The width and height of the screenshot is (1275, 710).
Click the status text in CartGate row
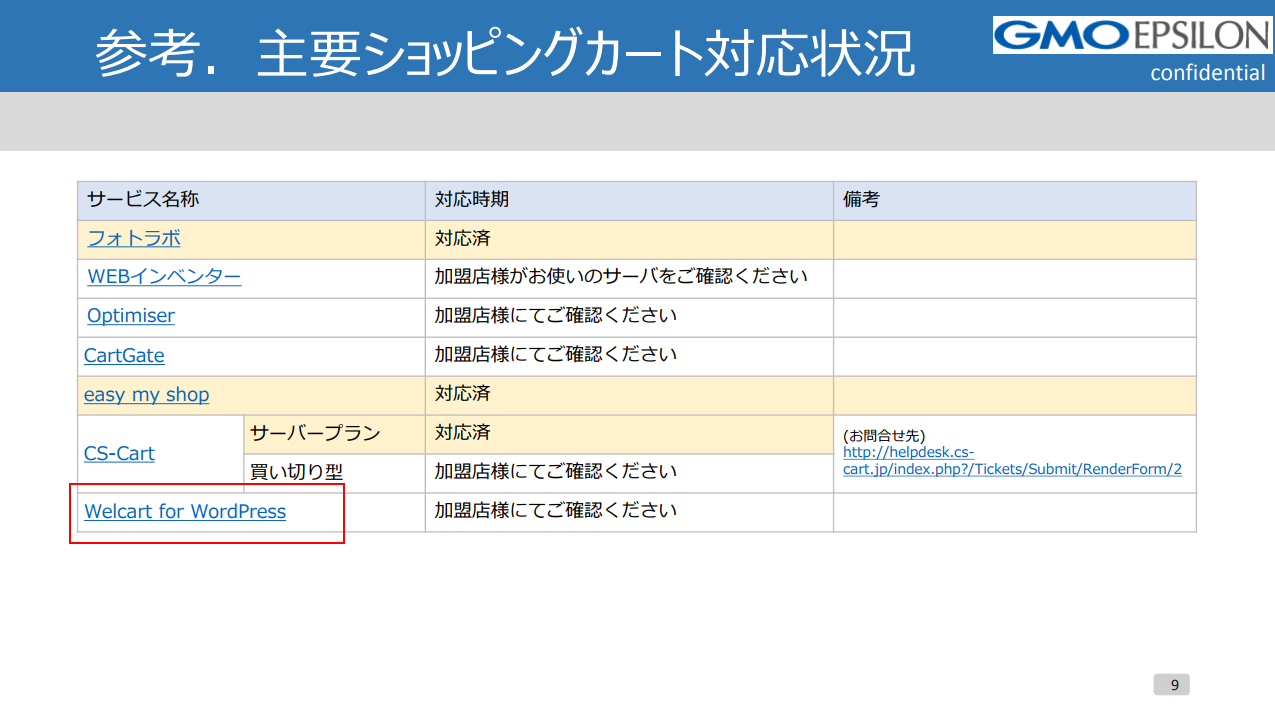556,355
